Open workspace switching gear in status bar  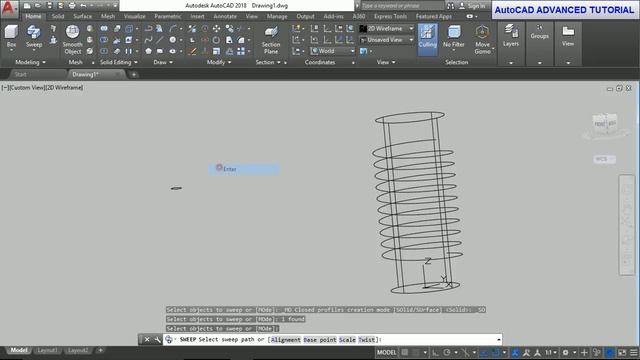coord(566,352)
